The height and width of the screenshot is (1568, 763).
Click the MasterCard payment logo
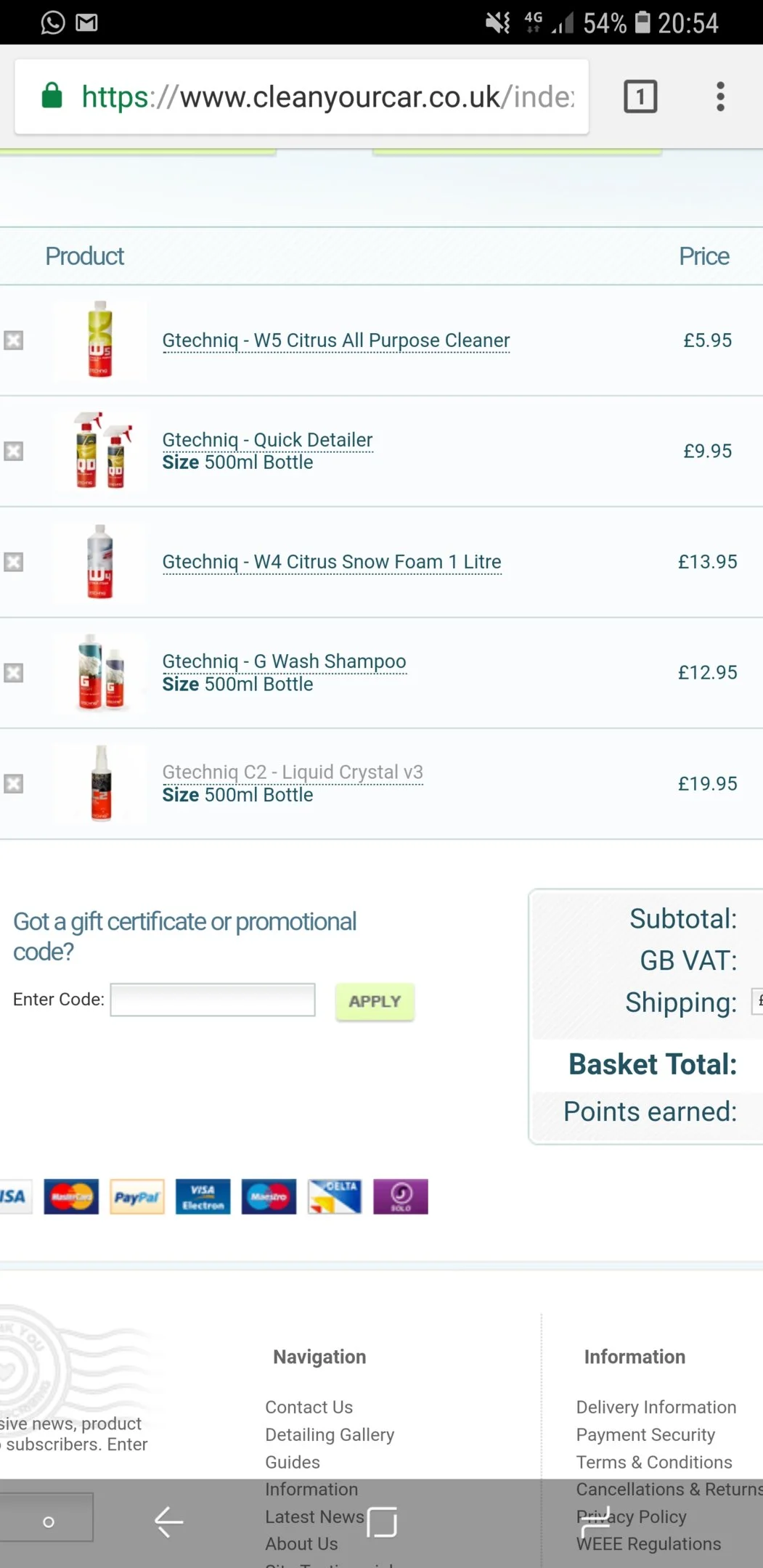[71, 1197]
